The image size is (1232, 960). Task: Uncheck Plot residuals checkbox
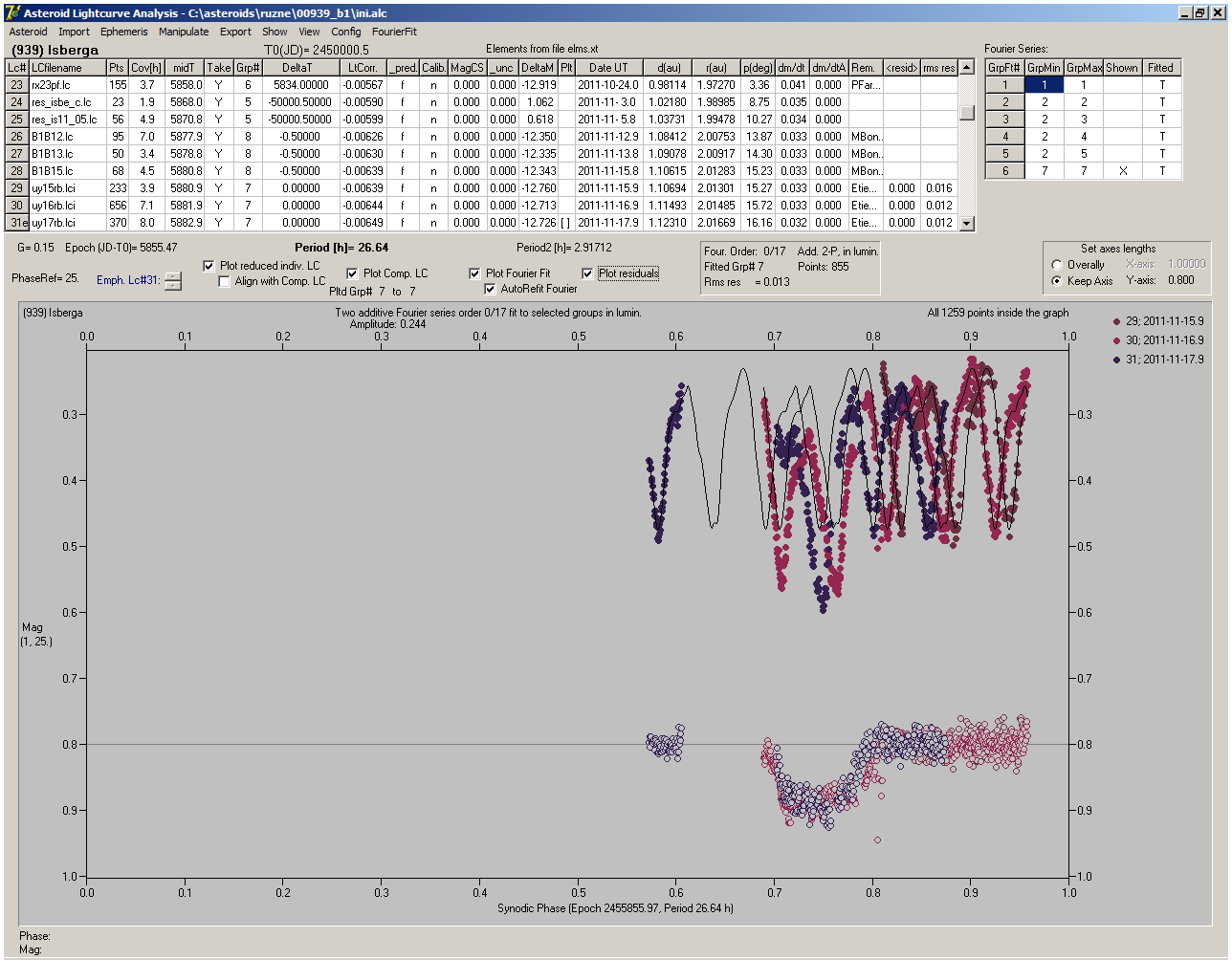coord(587,273)
